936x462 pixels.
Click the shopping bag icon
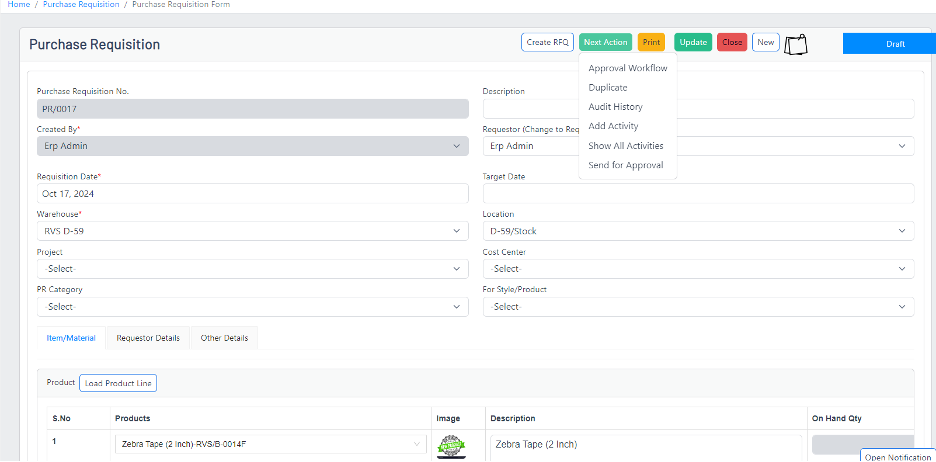(x=796, y=45)
